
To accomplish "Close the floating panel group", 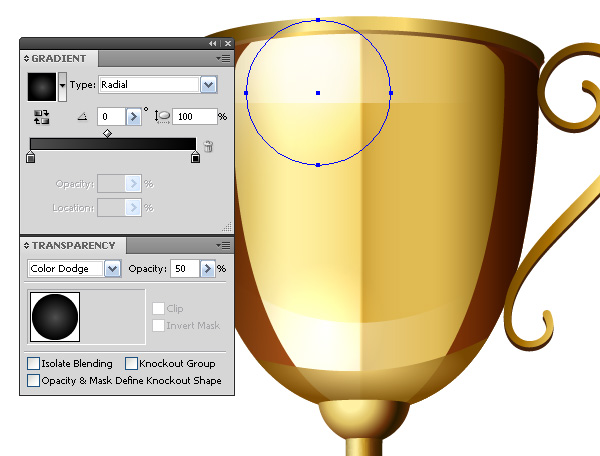I will point(228,44).
